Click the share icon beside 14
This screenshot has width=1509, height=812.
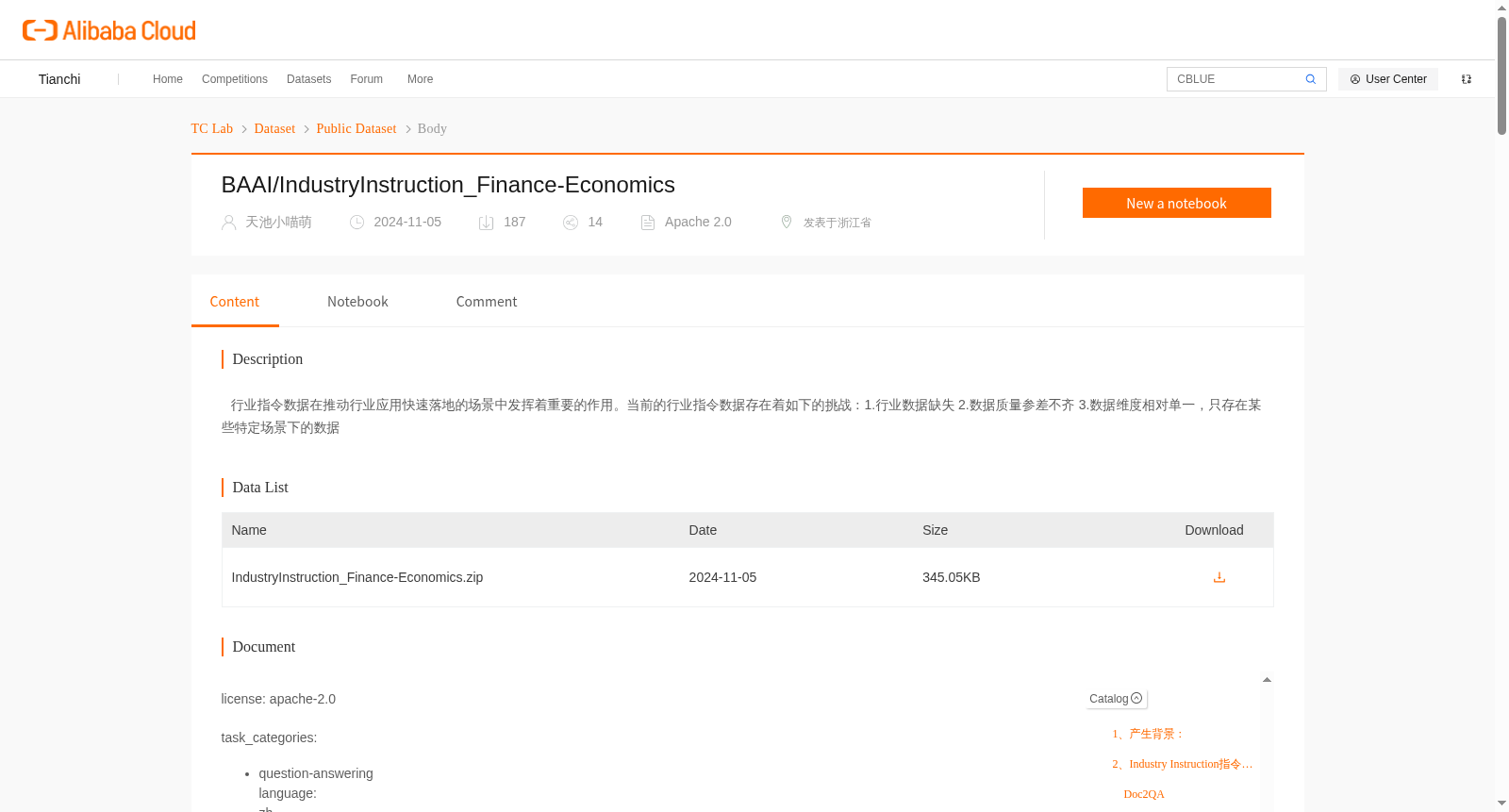tap(571, 223)
